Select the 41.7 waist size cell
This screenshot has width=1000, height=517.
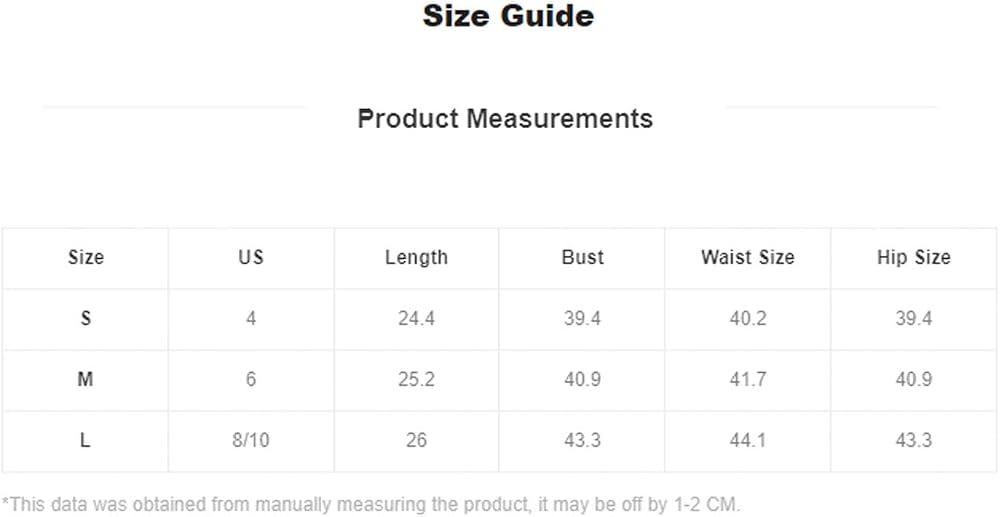coord(747,380)
